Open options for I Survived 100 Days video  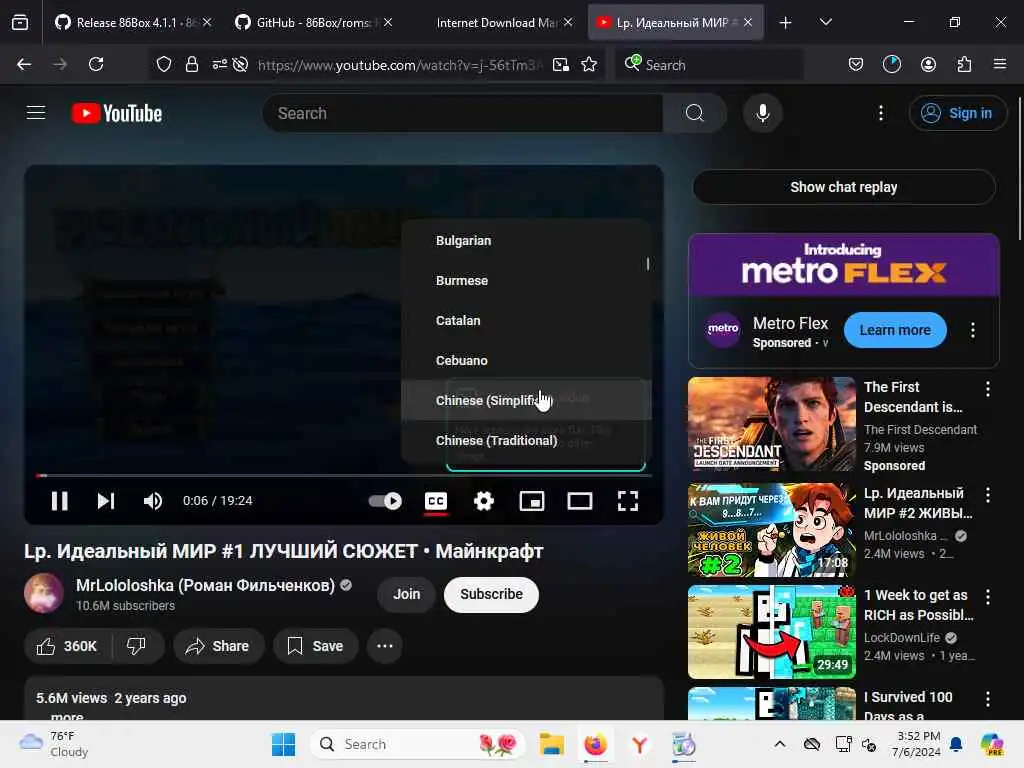pyautogui.click(x=987, y=699)
